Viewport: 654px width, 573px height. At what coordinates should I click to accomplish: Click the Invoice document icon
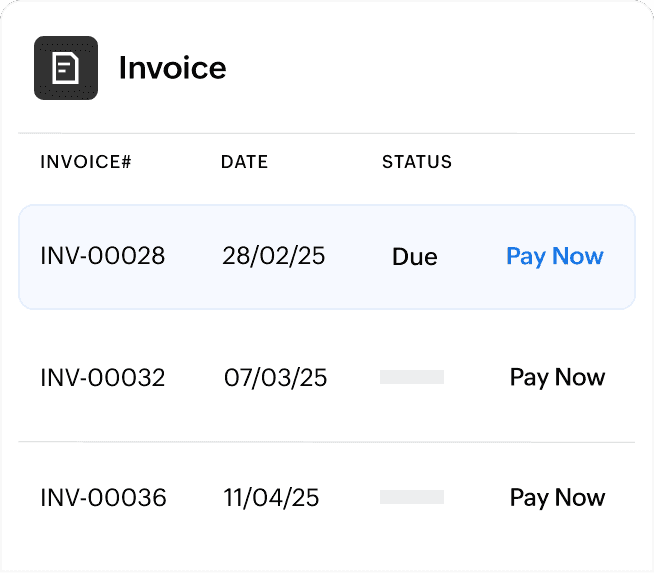(66, 68)
